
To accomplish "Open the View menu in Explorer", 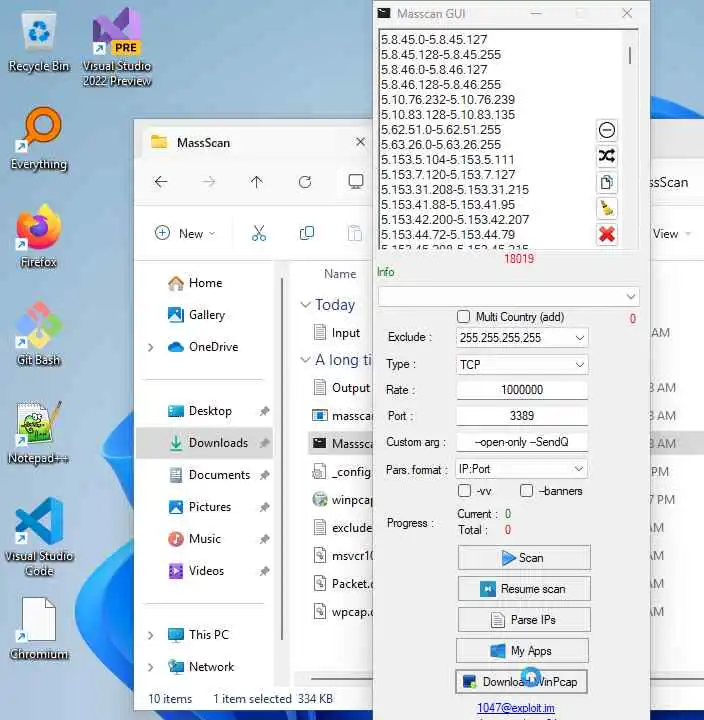I will click(672, 234).
